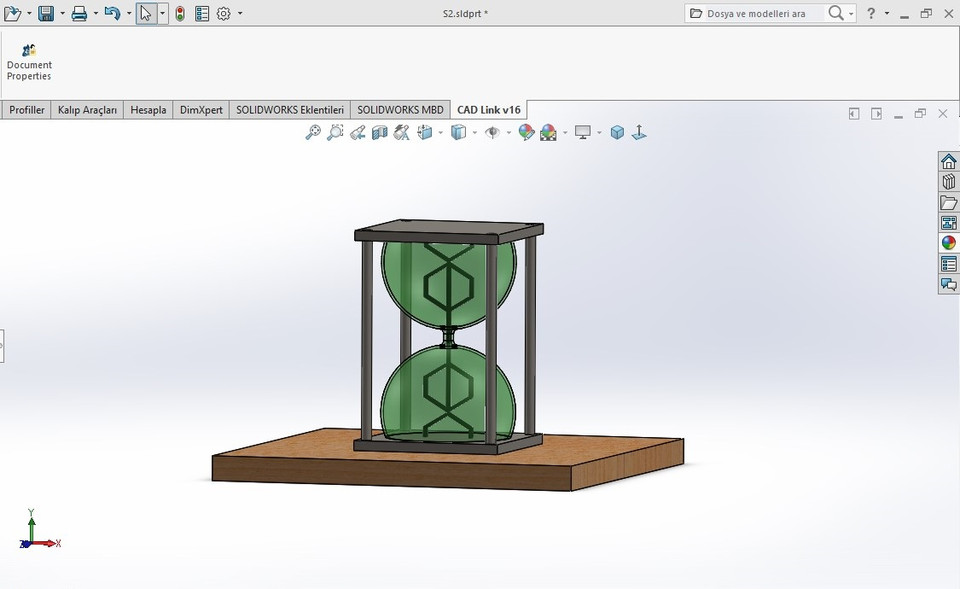
Task: Click the Previous View icon
Action: coord(357,131)
